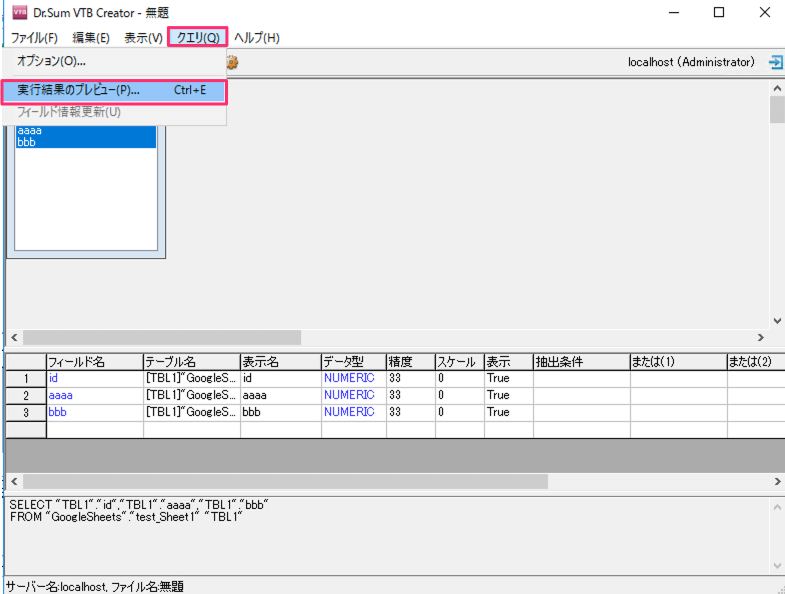Click the True display cell for aaaa row

pyautogui.click(x=509, y=395)
